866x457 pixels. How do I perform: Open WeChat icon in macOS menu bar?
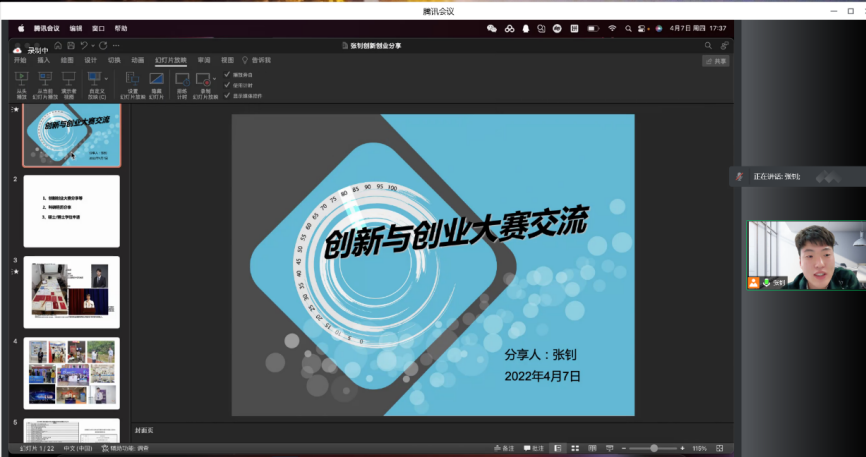tap(492, 29)
